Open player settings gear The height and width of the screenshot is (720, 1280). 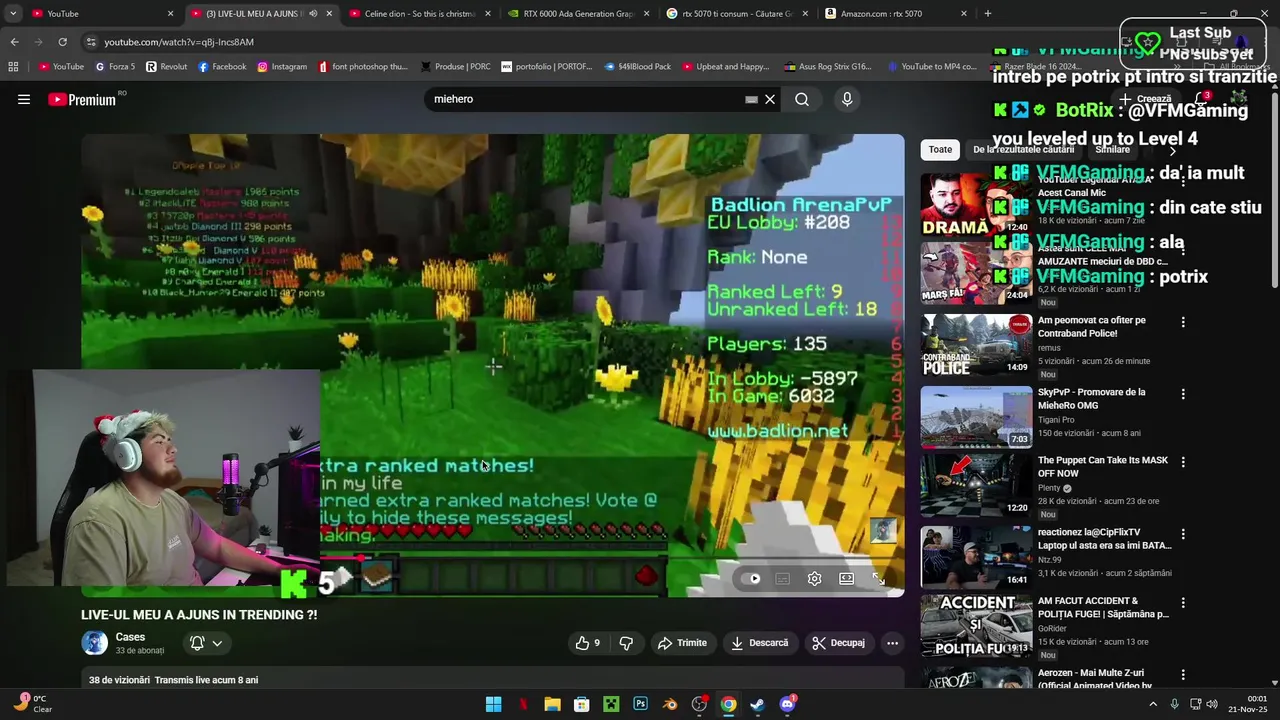815,578
